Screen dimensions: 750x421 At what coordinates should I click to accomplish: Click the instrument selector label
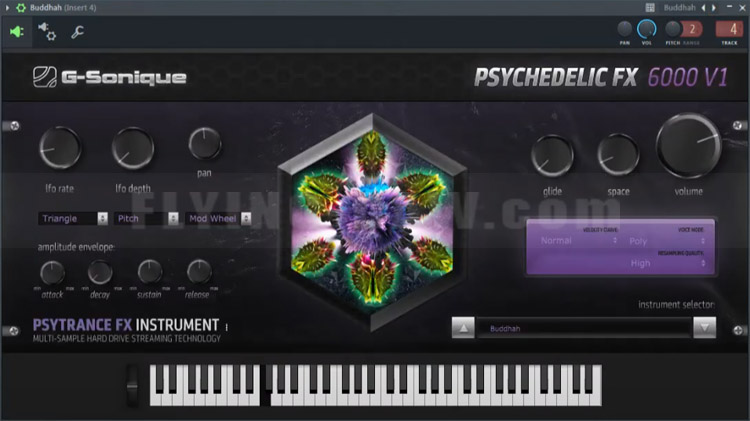coord(676,305)
